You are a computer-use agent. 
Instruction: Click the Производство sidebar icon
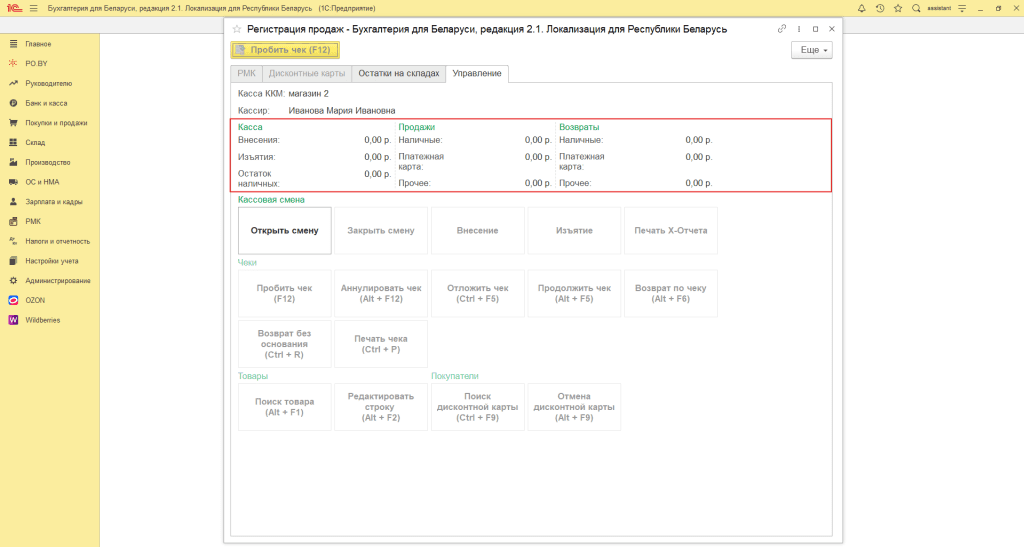(x=13, y=162)
